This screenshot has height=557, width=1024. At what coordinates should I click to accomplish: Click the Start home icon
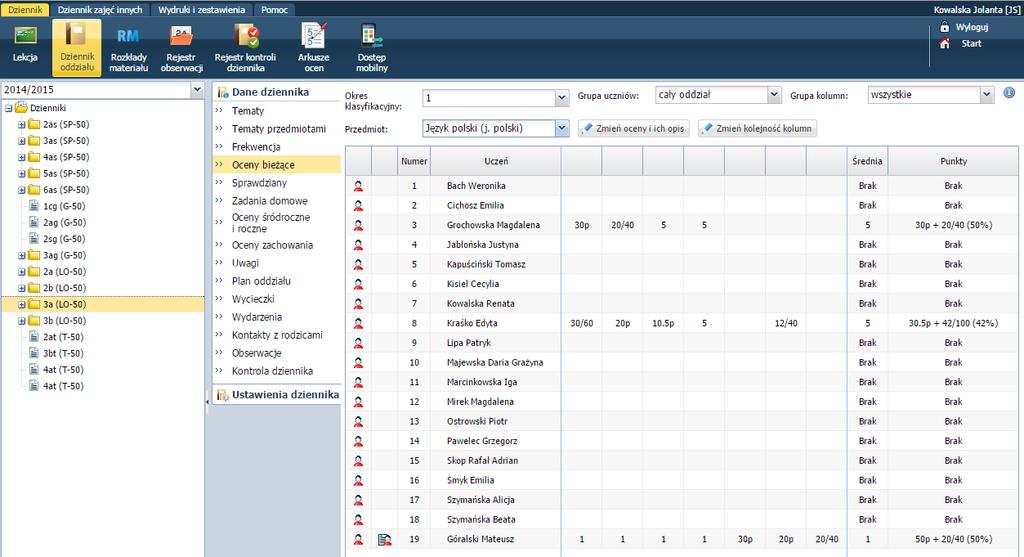pos(944,43)
